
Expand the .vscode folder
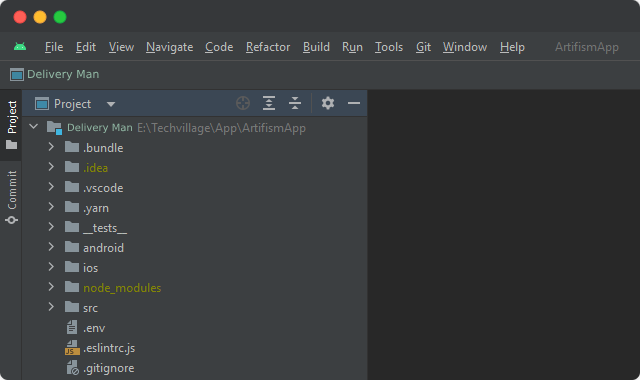point(51,187)
